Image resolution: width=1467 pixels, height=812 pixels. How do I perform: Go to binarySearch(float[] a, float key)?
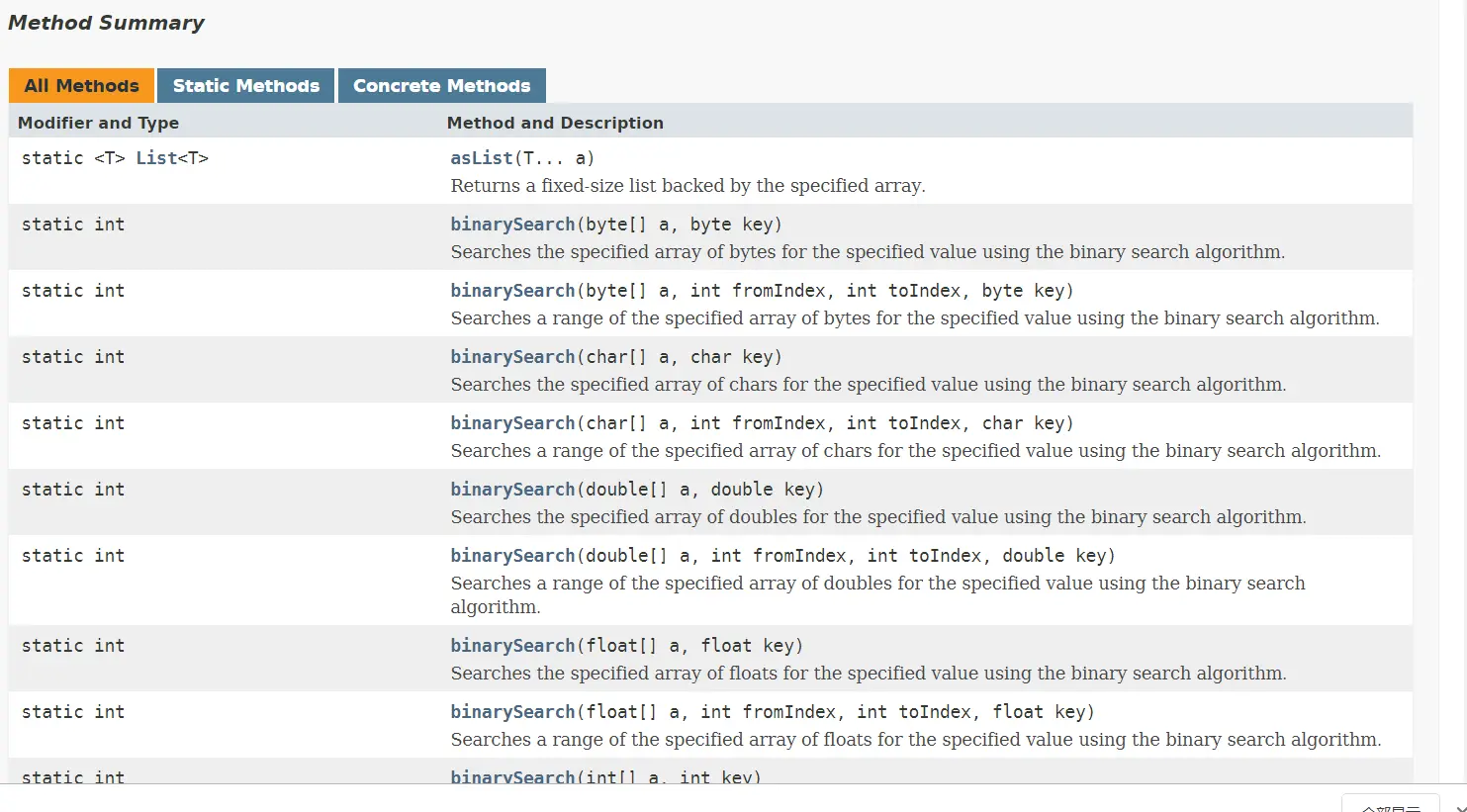(x=512, y=646)
